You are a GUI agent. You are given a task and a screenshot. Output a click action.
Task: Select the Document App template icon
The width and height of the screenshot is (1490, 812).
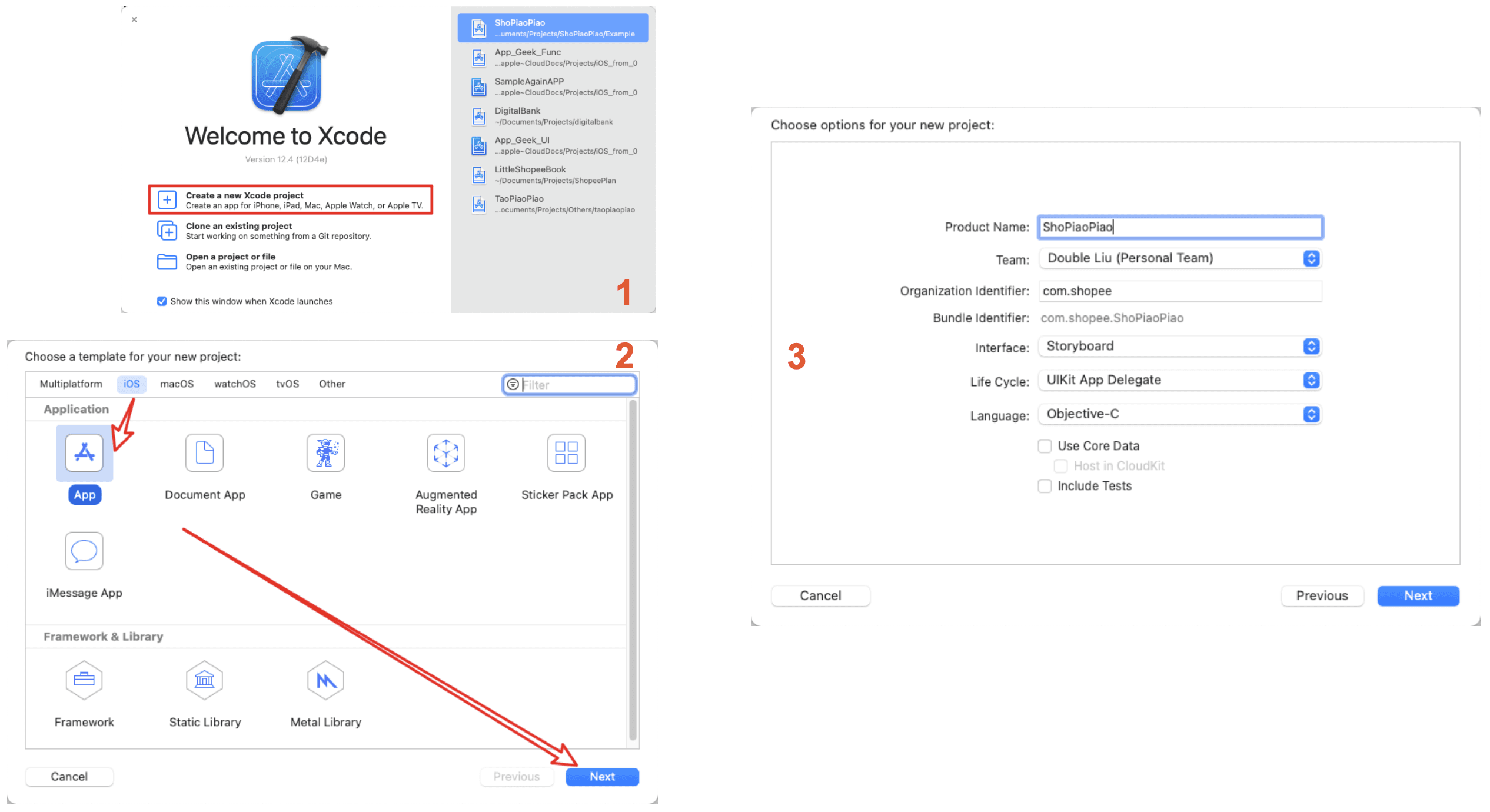point(205,452)
